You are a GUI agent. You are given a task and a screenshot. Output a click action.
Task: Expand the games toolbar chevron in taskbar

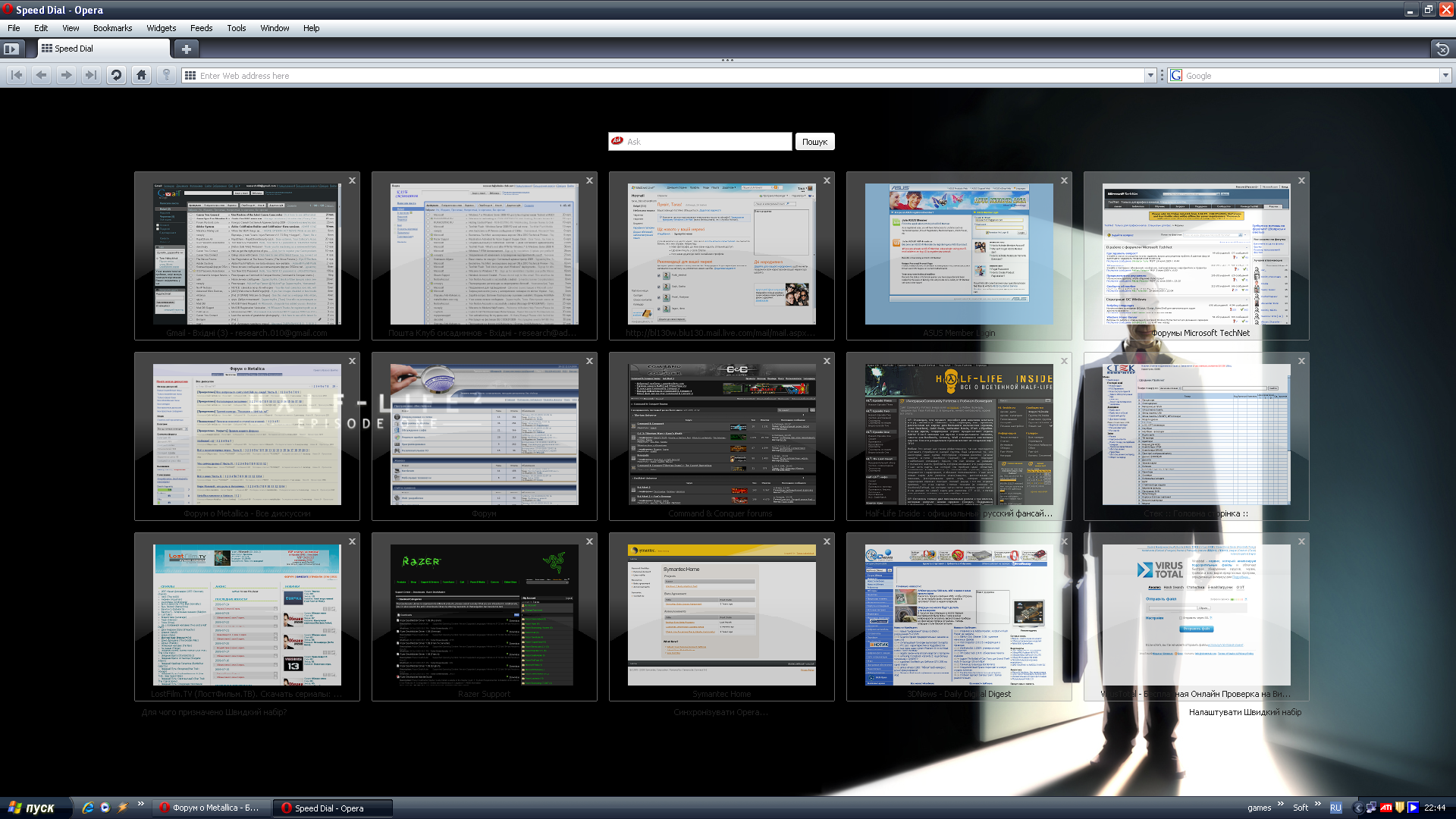pos(1281,804)
